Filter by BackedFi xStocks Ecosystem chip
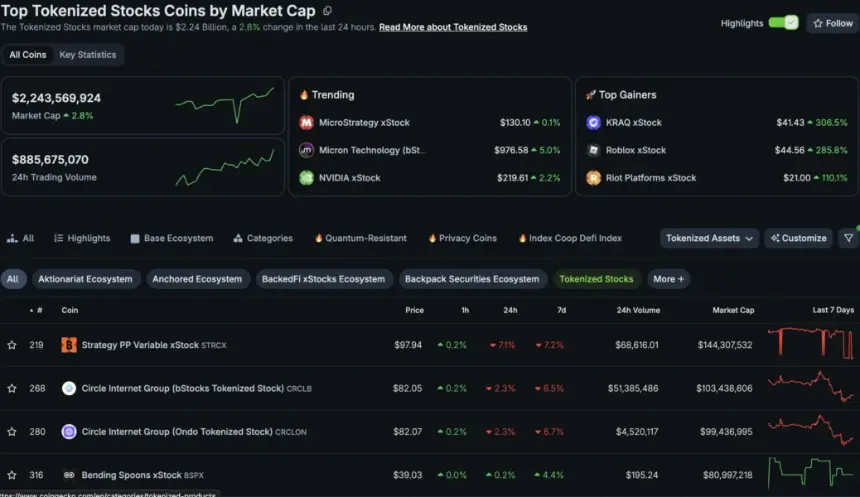 coord(323,279)
